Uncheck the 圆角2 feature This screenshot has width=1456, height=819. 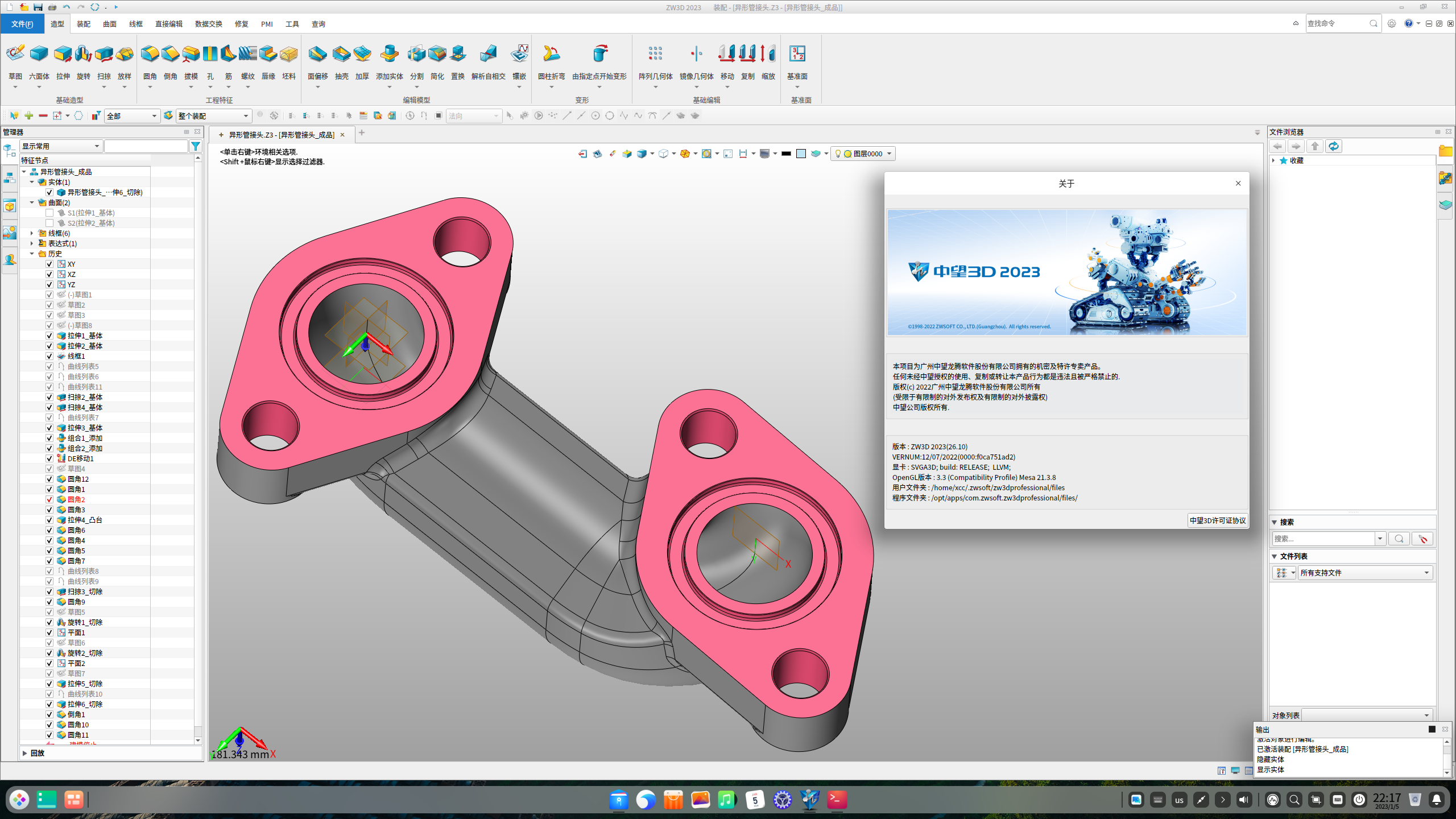pos(49,499)
